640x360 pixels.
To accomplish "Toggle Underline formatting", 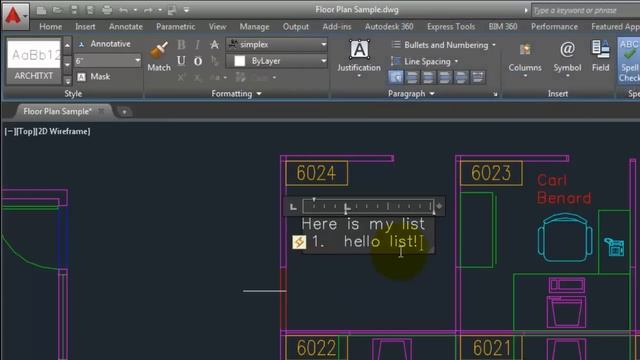I will (181, 61).
